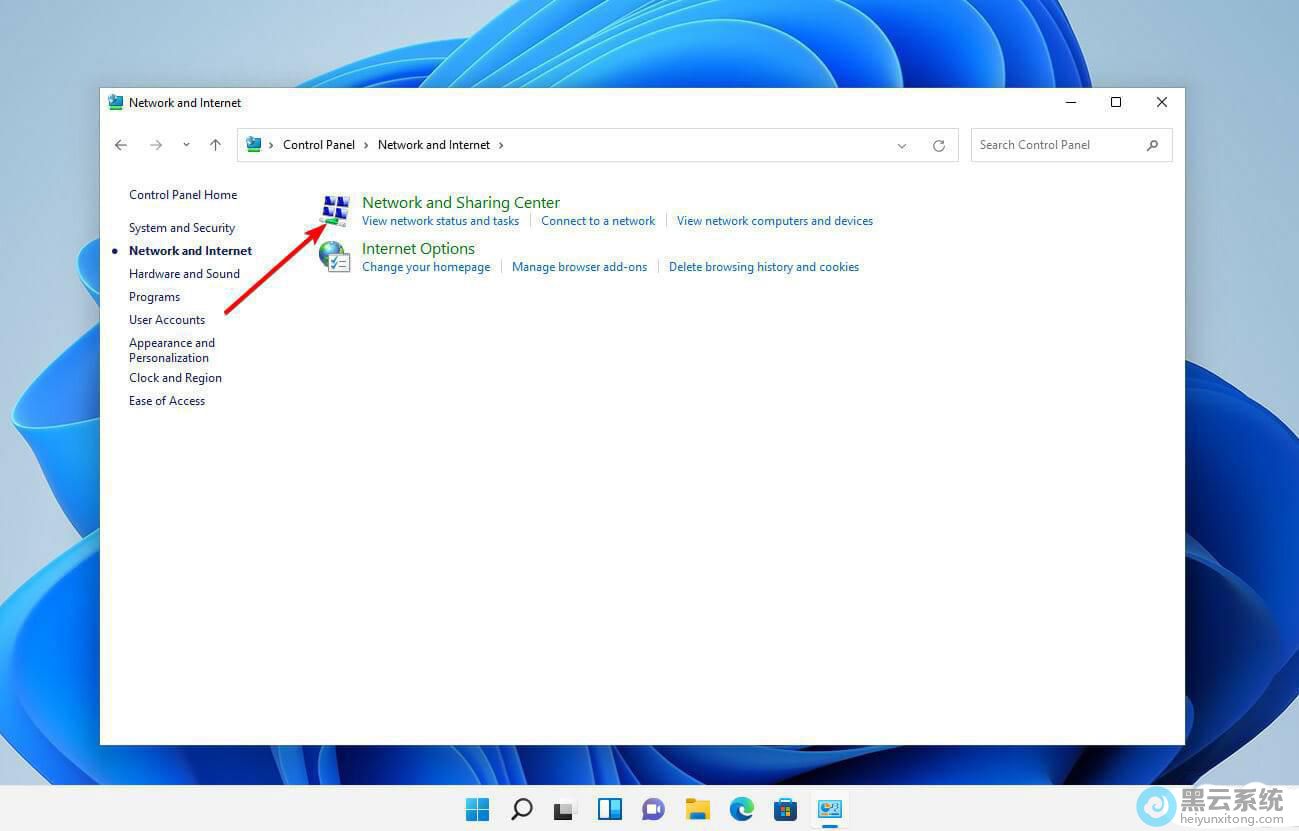Open Microsoft Edge from the taskbar
Viewport: 1299px width, 831px height.
pos(741,809)
